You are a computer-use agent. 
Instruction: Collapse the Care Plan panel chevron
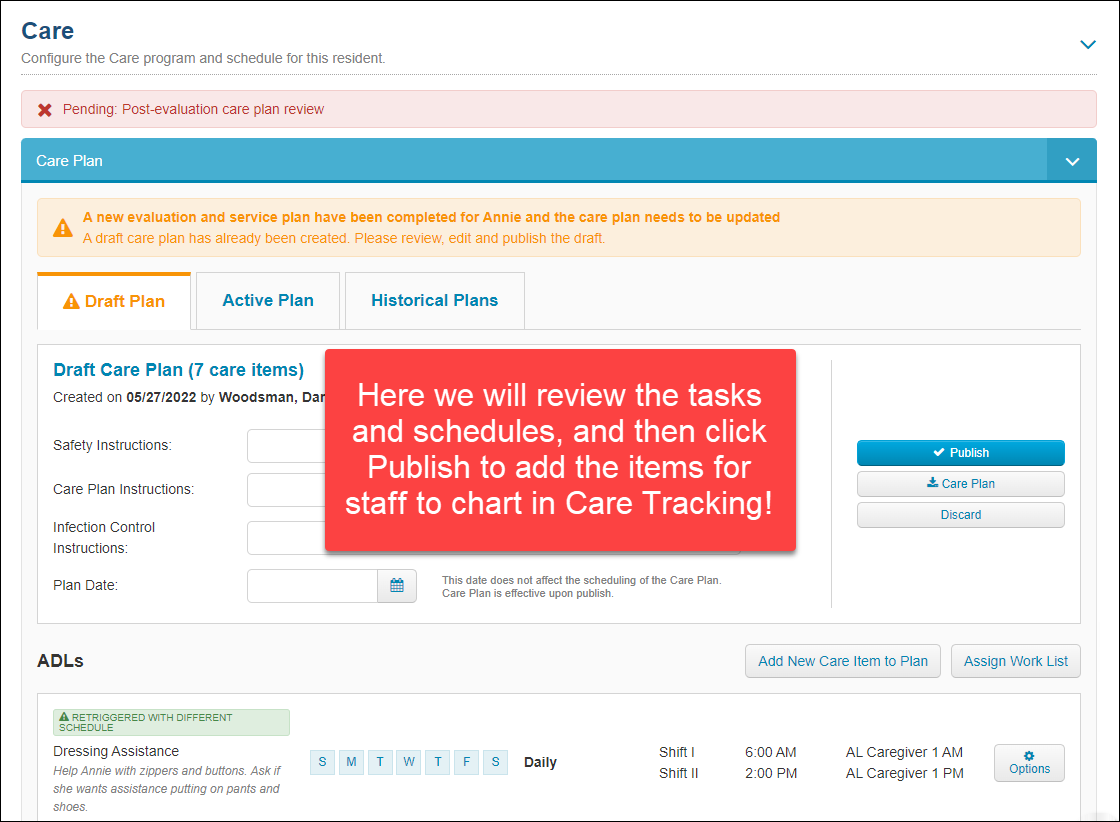(x=1072, y=161)
